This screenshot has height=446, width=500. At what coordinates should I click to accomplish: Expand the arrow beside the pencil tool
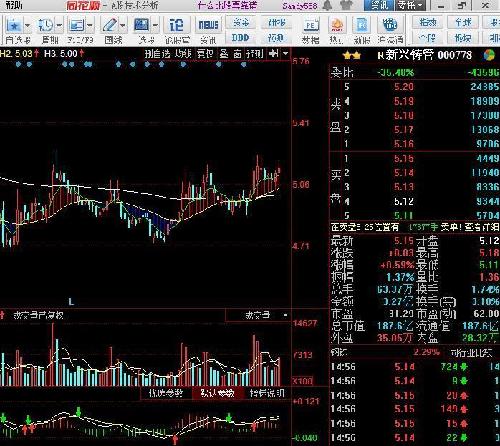122,25
